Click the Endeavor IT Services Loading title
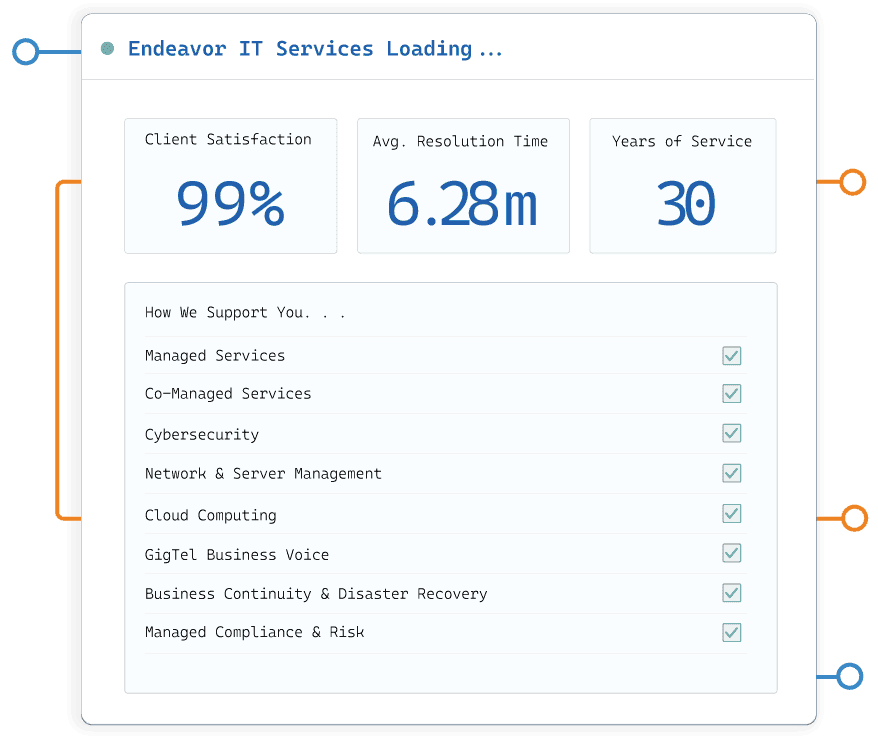The height and width of the screenshot is (746, 878). (x=315, y=49)
